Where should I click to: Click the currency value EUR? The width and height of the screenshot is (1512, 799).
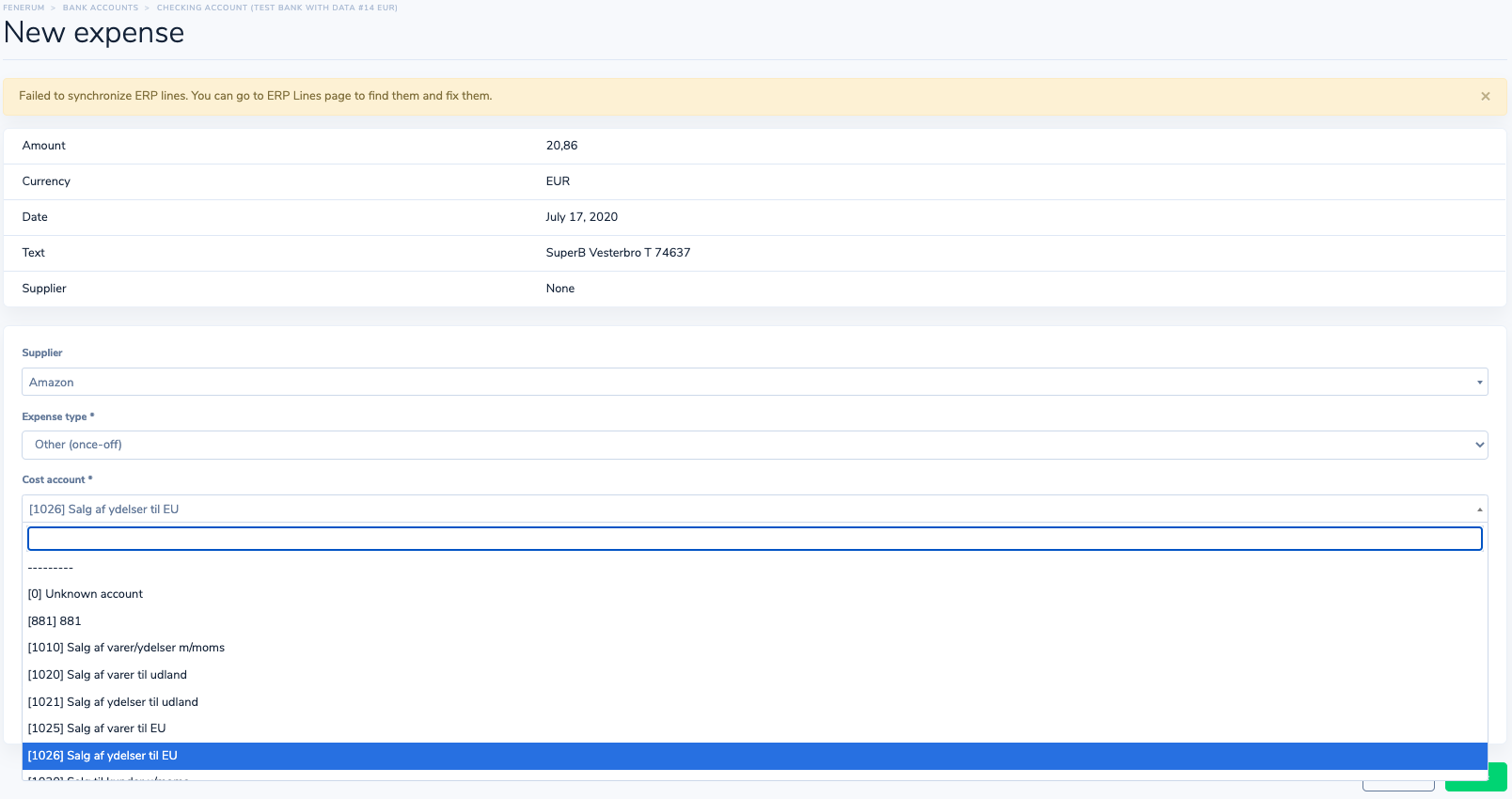coord(558,181)
